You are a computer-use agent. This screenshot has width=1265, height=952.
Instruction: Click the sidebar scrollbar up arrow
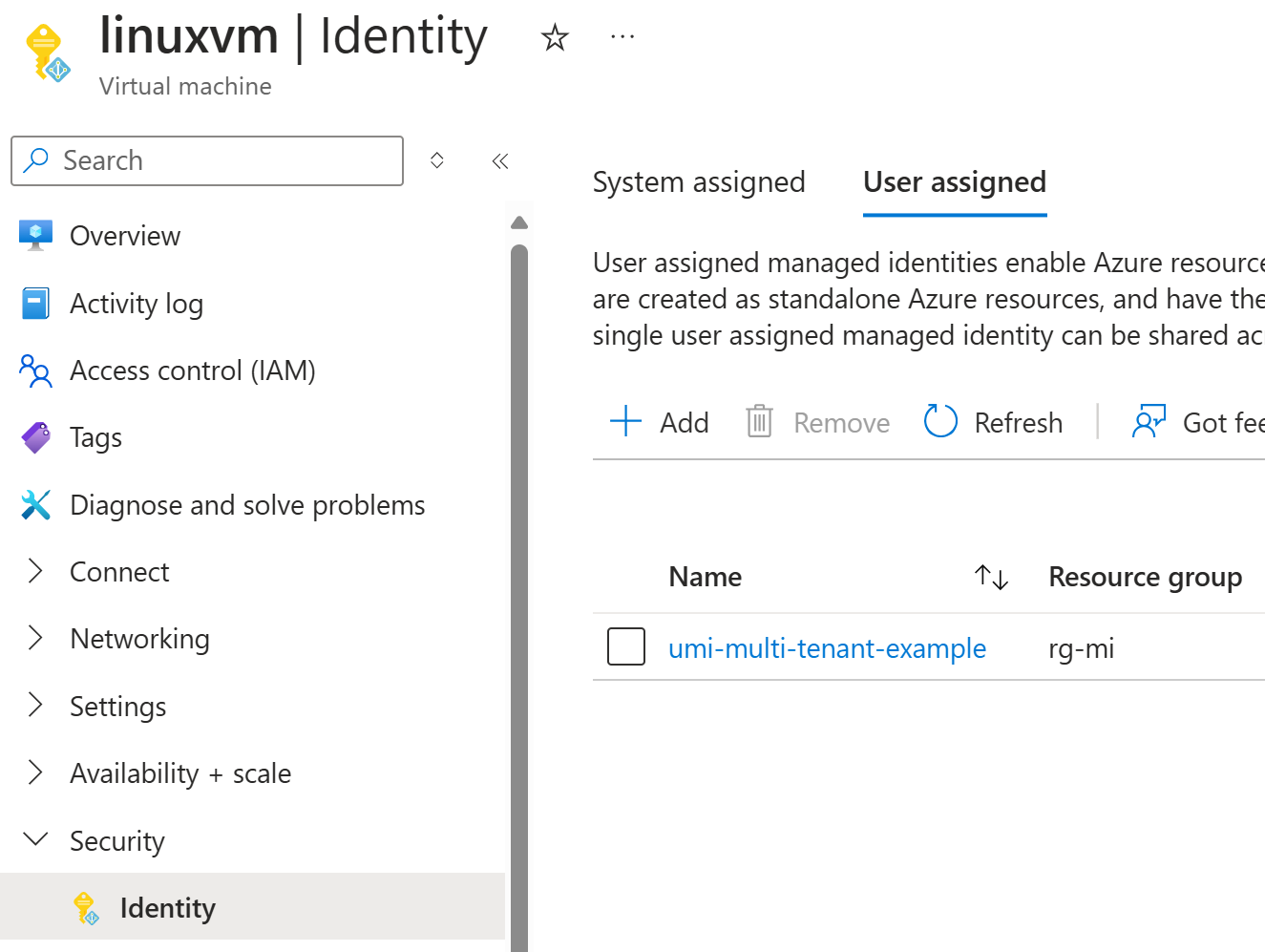tap(519, 222)
